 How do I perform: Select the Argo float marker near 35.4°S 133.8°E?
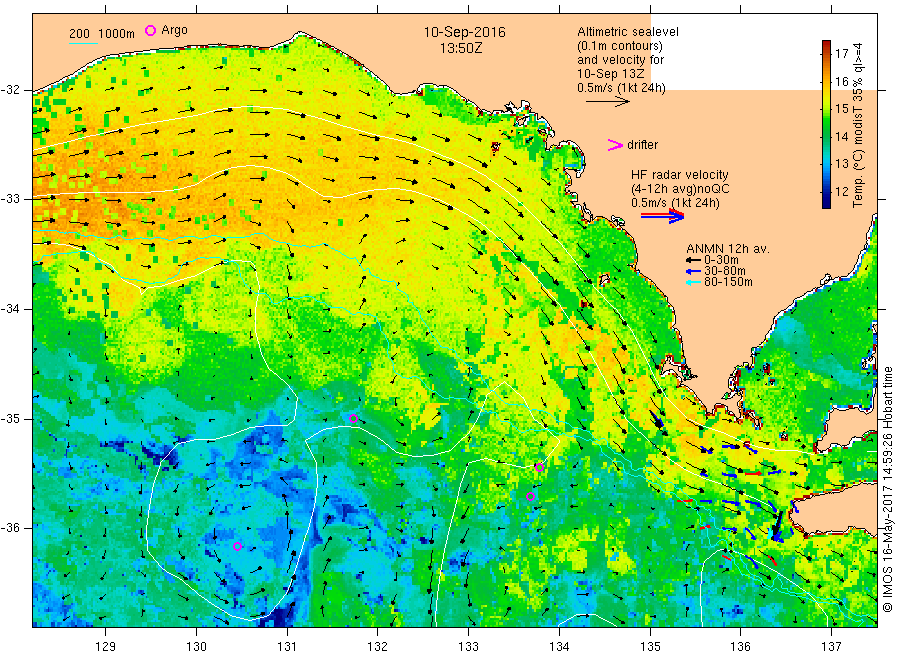[540, 467]
